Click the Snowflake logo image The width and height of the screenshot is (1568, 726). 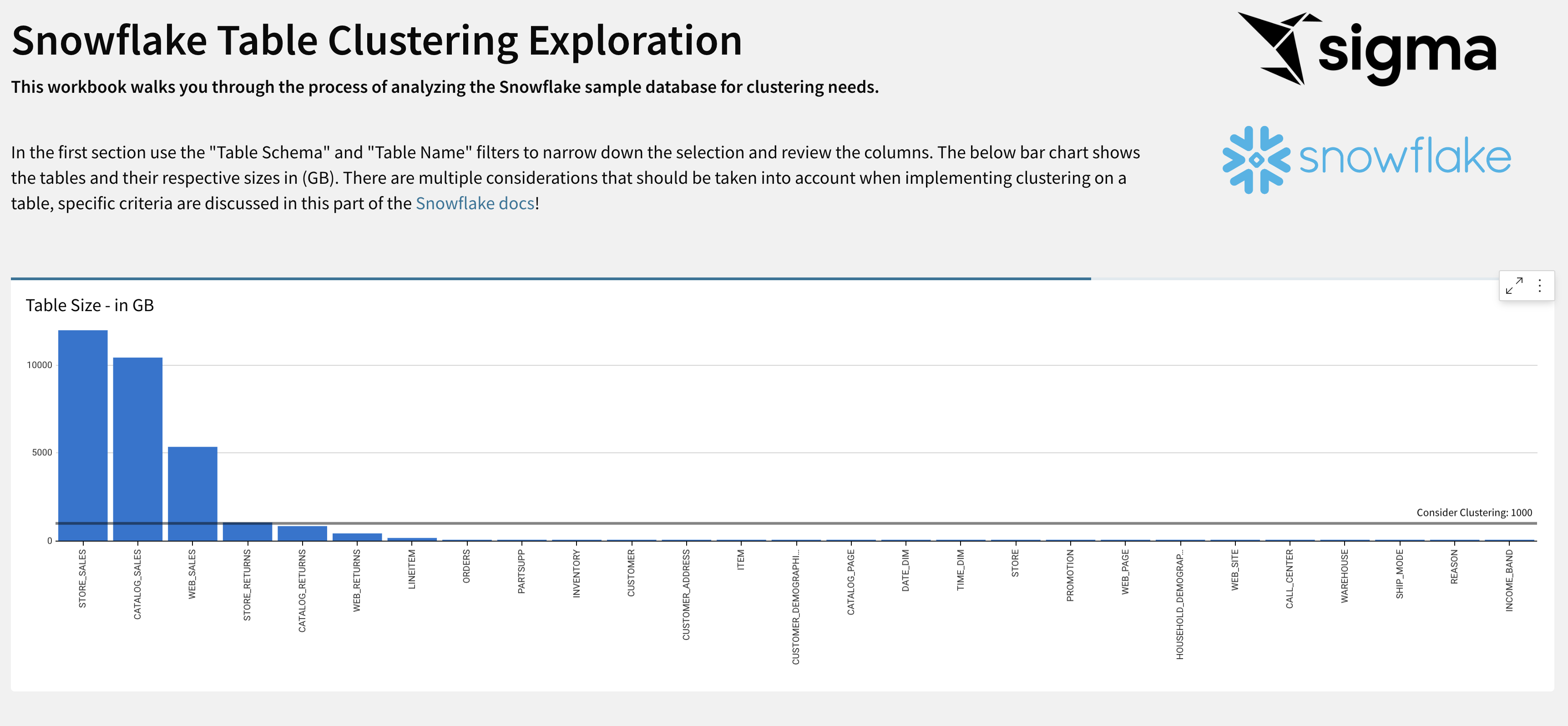(1366, 160)
